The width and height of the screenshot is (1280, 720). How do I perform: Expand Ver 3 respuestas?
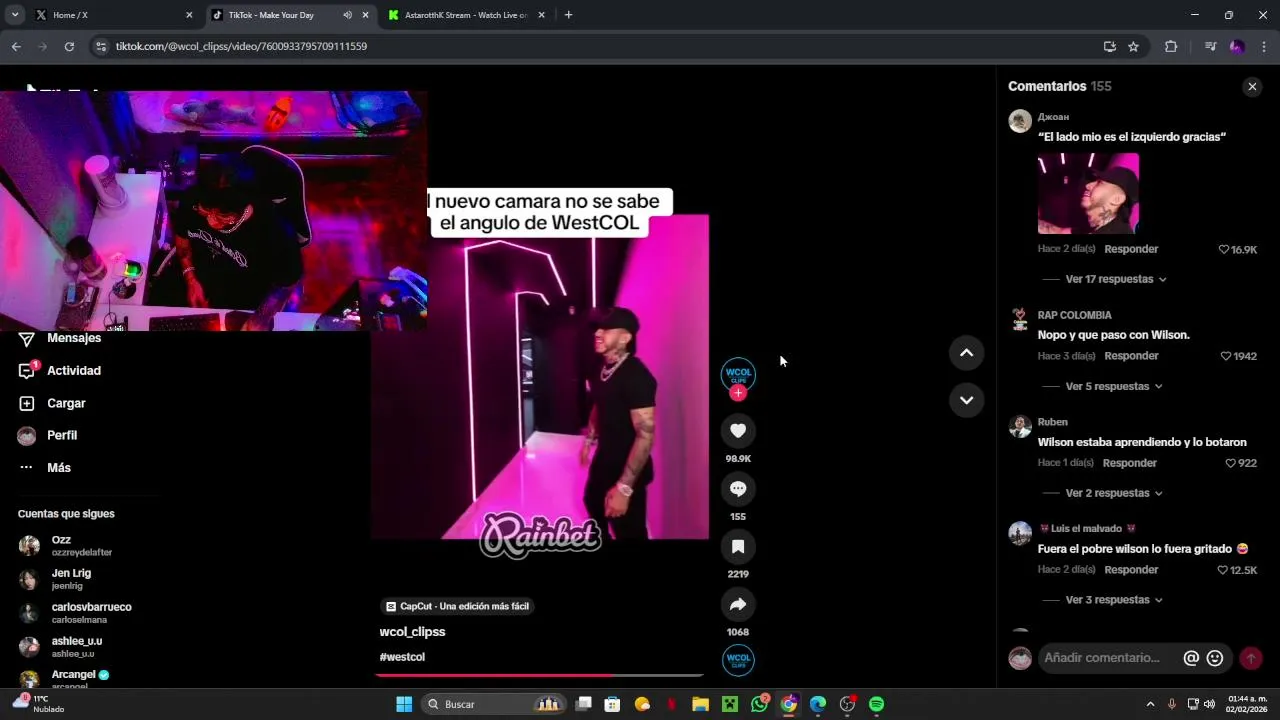(1114, 600)
